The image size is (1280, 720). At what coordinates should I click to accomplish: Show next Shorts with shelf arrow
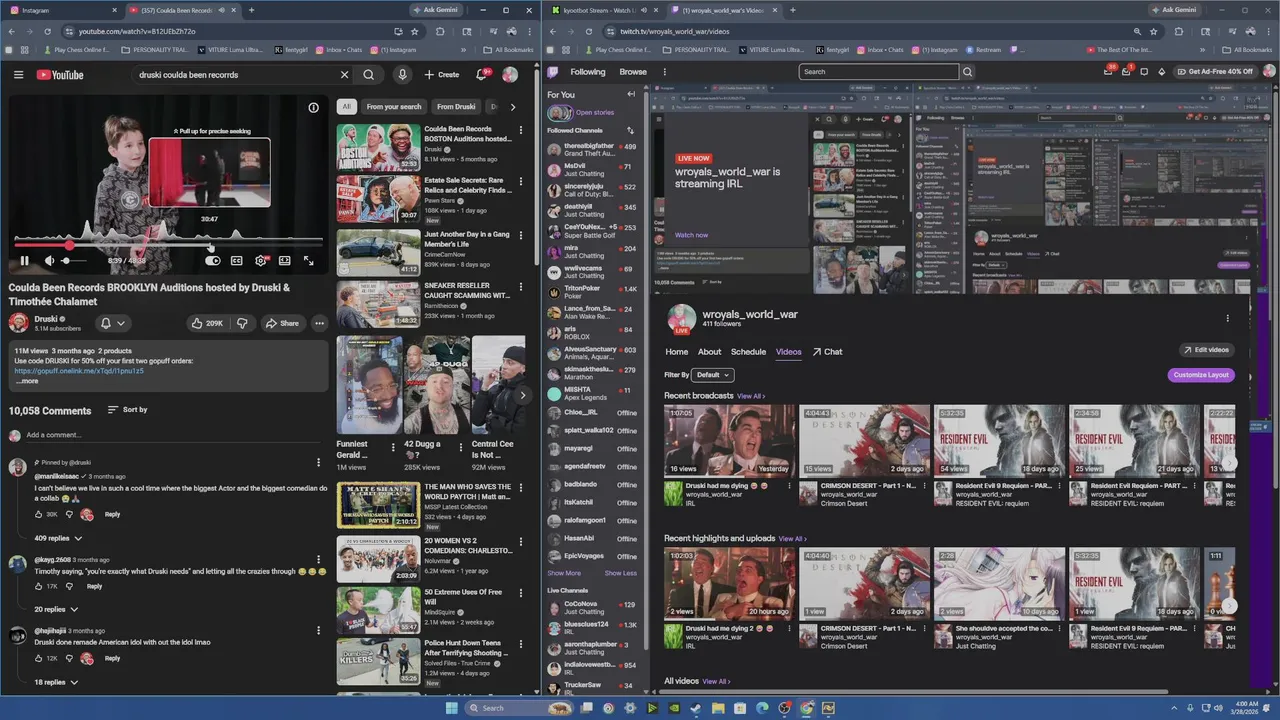(x=522, y=395)
